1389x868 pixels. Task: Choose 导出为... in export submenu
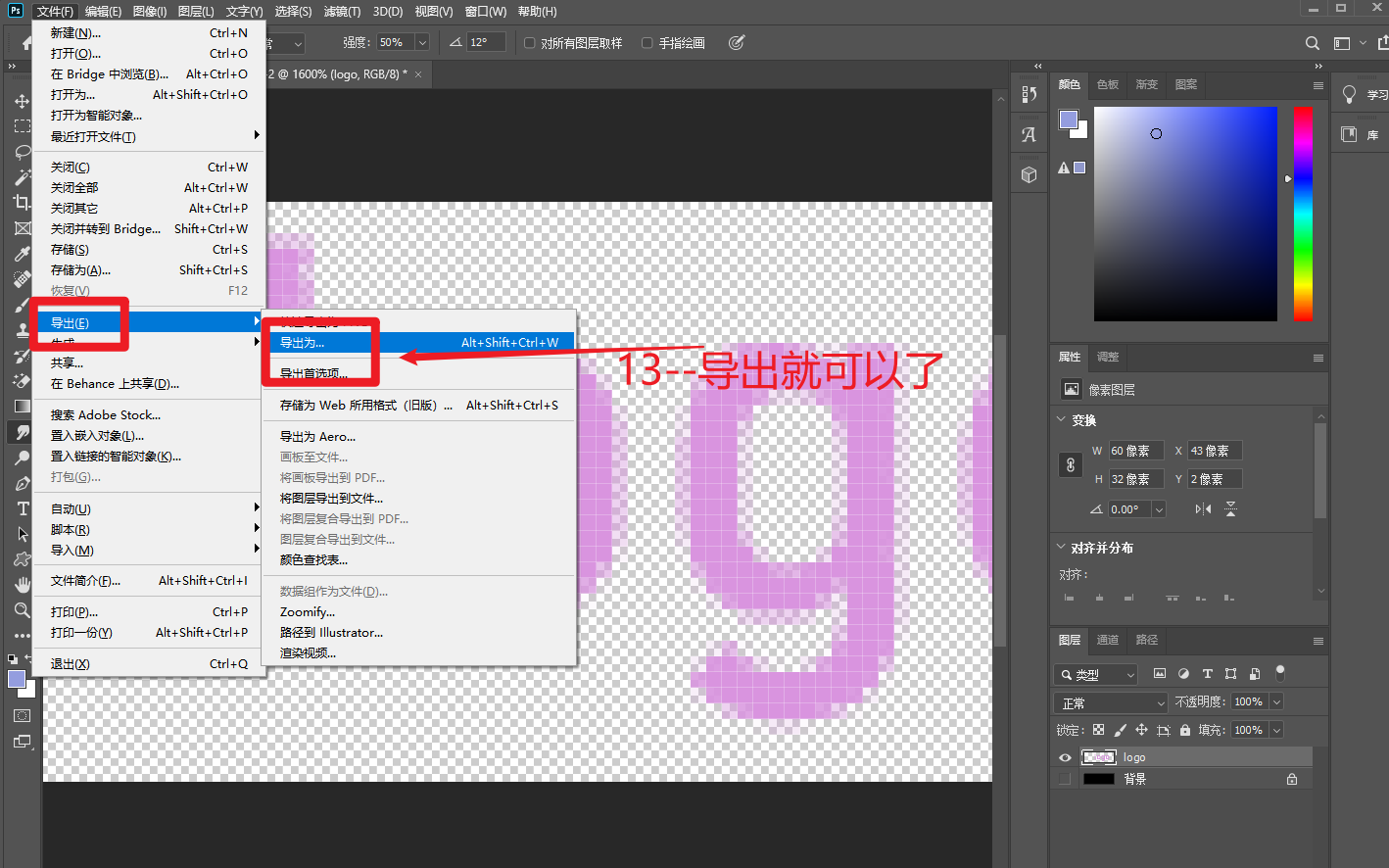coord(418,343)
